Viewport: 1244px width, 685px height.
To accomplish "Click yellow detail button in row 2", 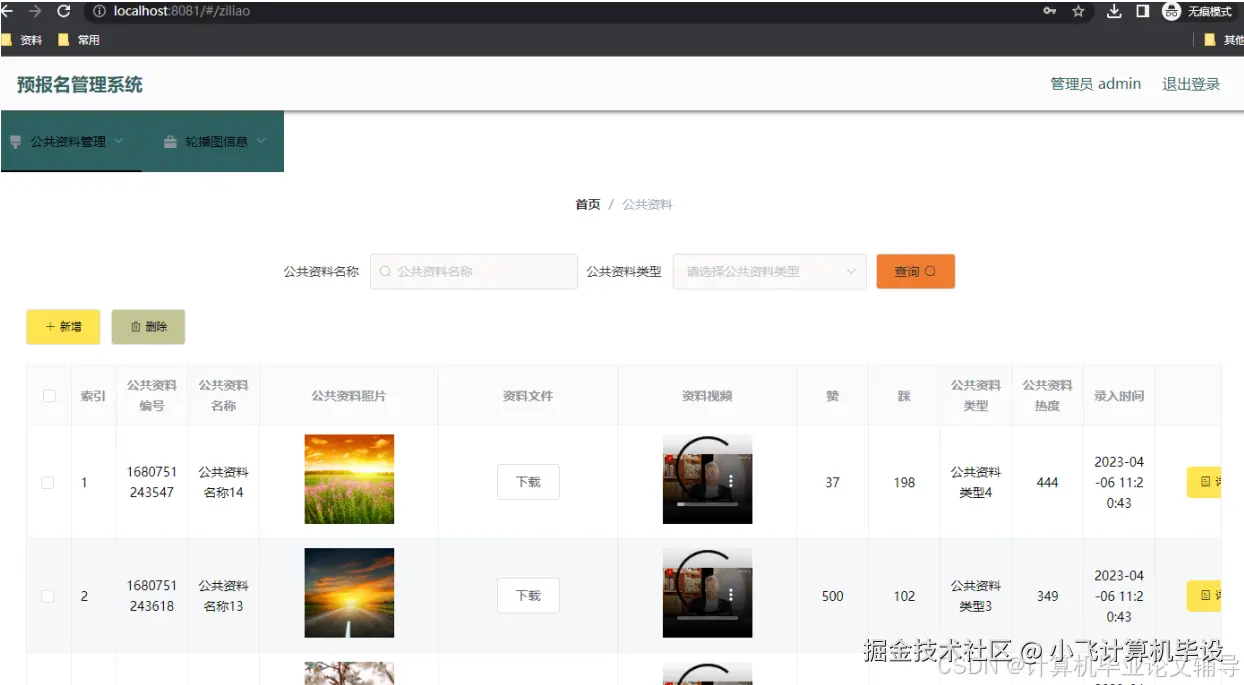I will point(1204,596).
